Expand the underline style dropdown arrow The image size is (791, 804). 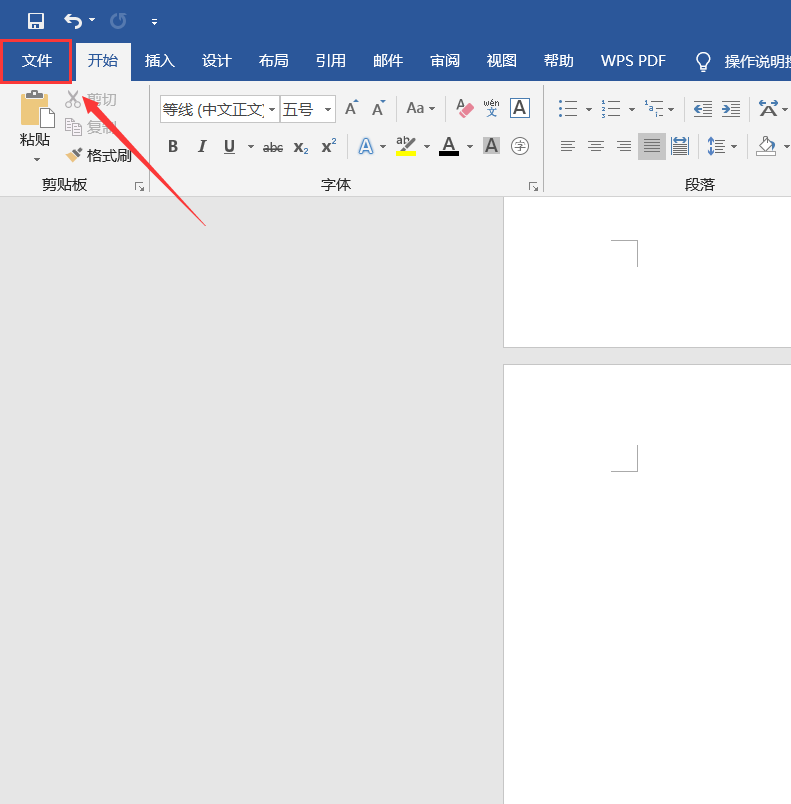click(x=251, y=147)
